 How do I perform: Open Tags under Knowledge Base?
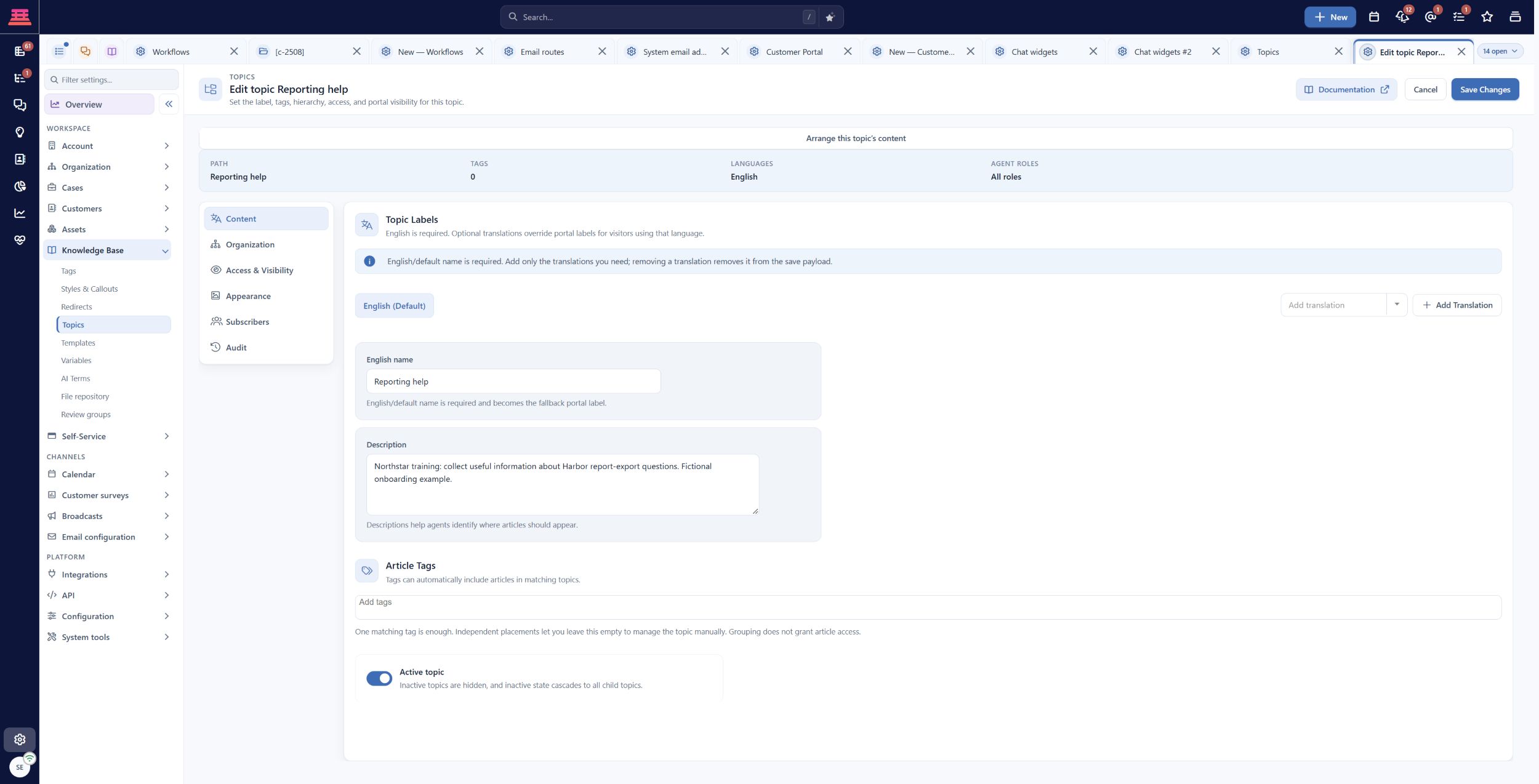(x=68, y=271)
